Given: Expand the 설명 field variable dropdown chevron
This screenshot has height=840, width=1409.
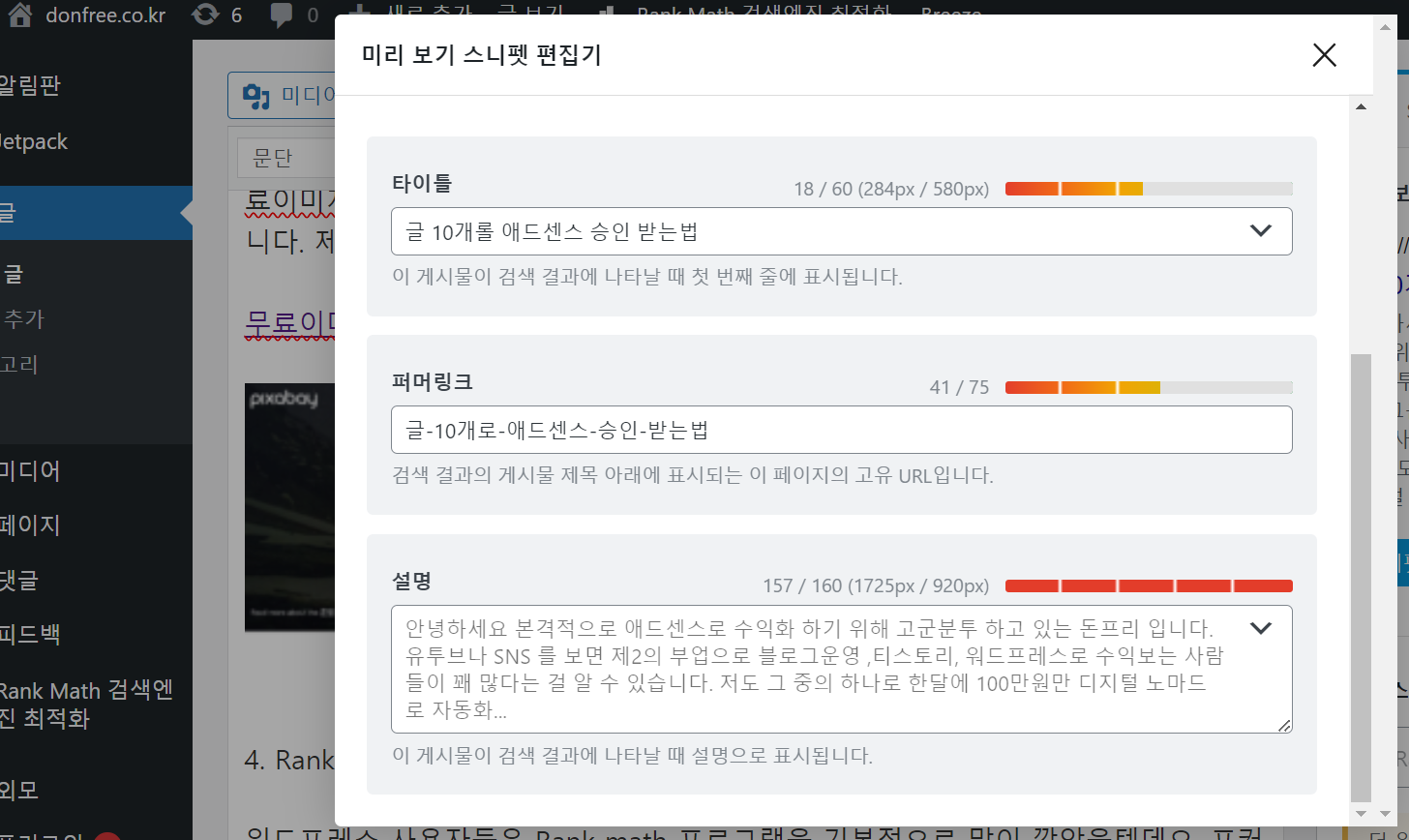Looking at the screenshot, I should [x=1260, y=628].
